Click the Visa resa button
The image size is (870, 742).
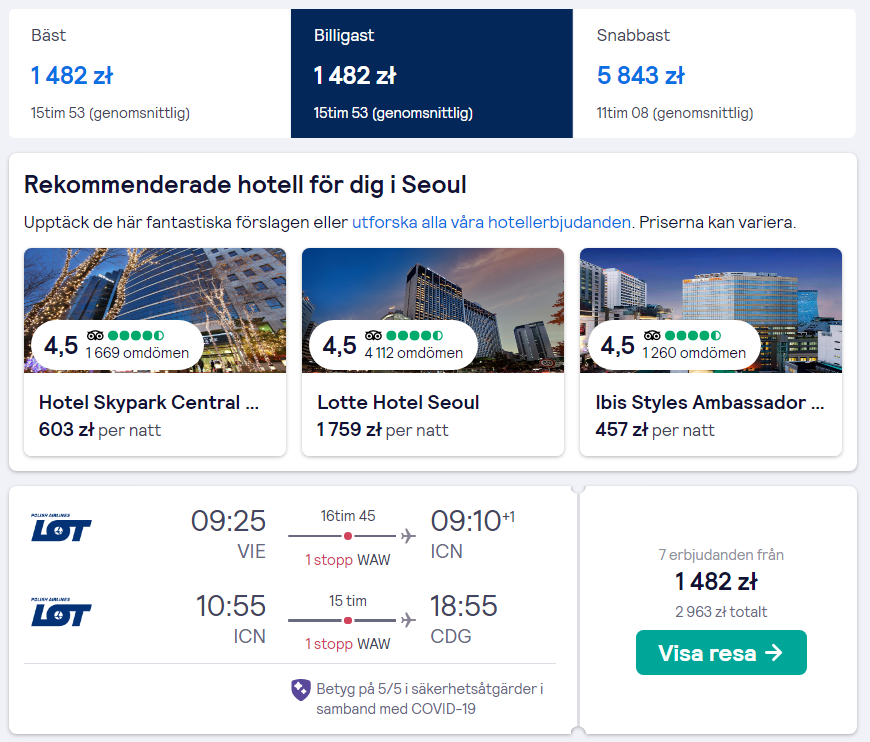(721, 653)
